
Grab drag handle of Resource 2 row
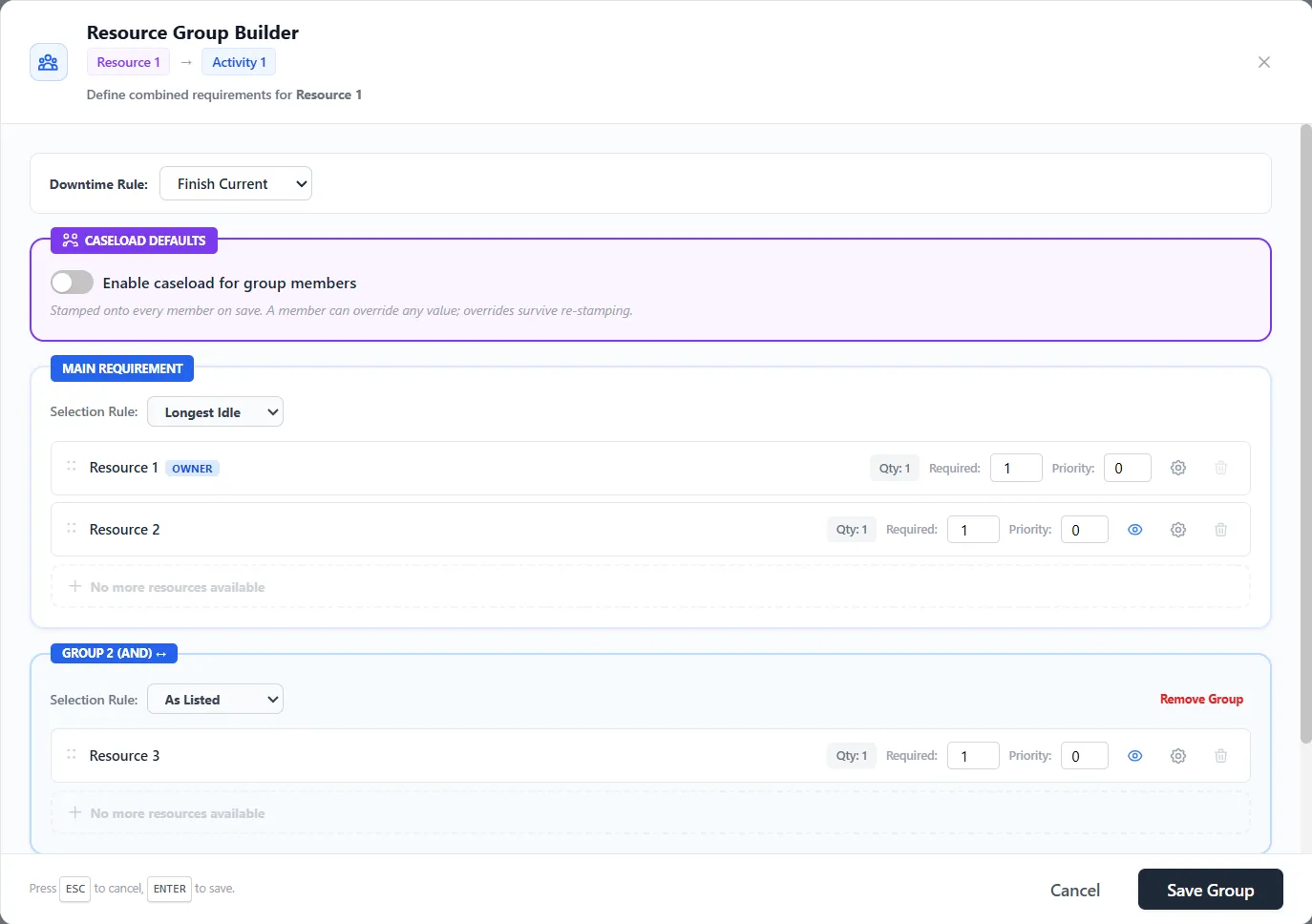coord(72,529)
